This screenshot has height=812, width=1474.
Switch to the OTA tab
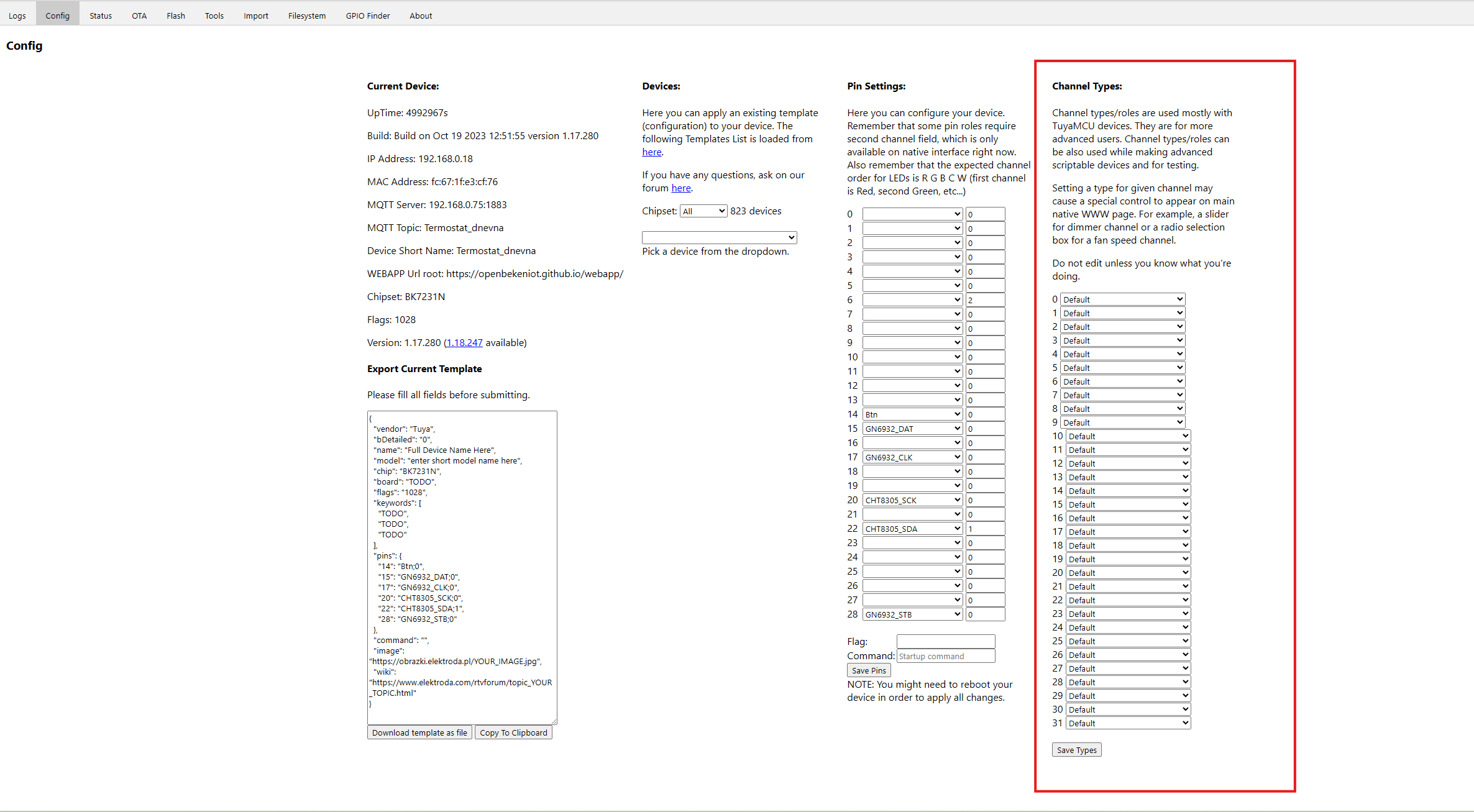(x=139, y=16)
